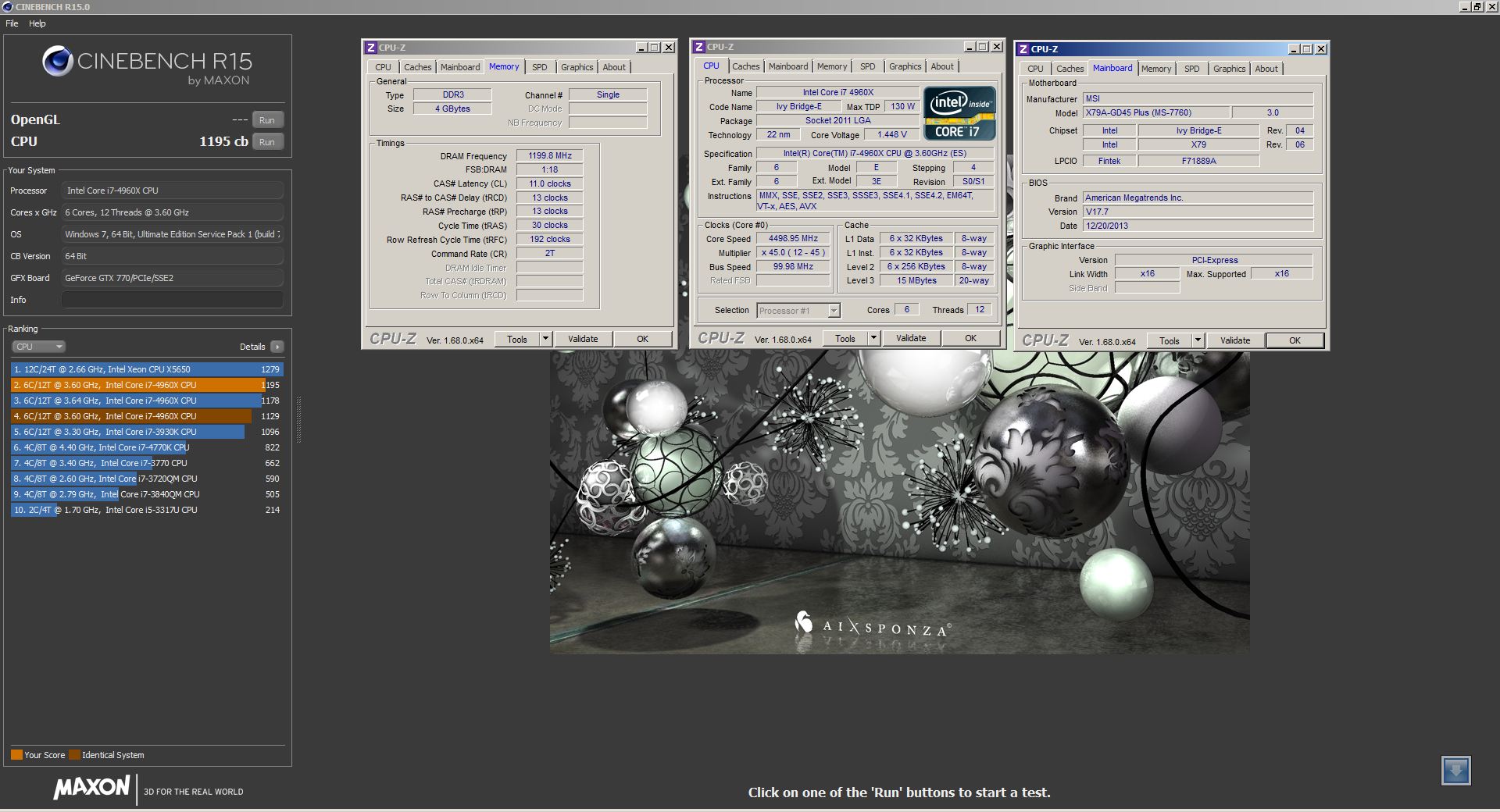The height and width of the screenshot is (812, 1500).
Task: Switch to the SPD tab in the CPU-Z Mainboard window
Action: [x=1191, y=69]
